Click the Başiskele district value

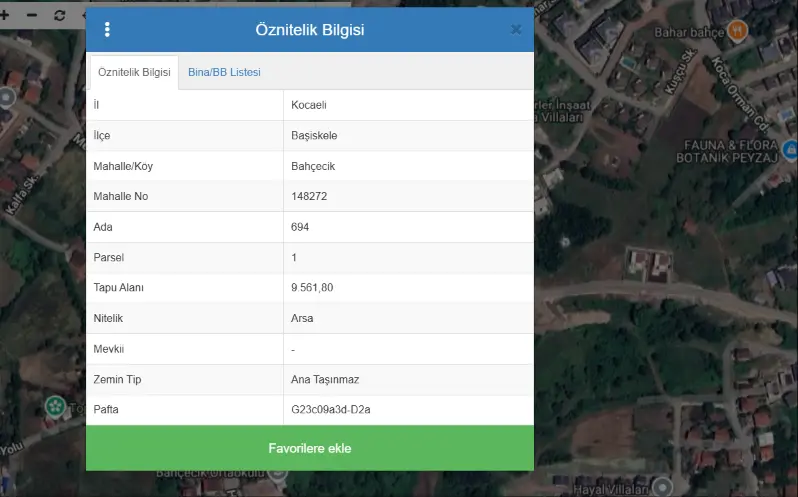pos(314,136)
